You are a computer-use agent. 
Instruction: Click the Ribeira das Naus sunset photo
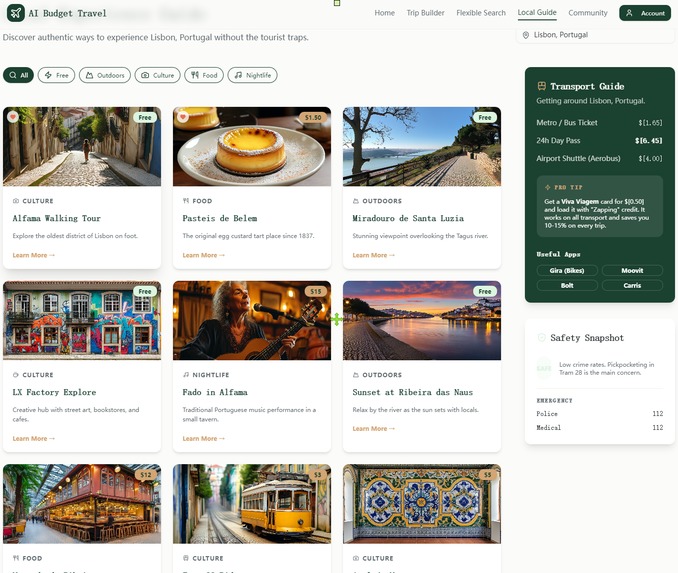coord(422,320)
